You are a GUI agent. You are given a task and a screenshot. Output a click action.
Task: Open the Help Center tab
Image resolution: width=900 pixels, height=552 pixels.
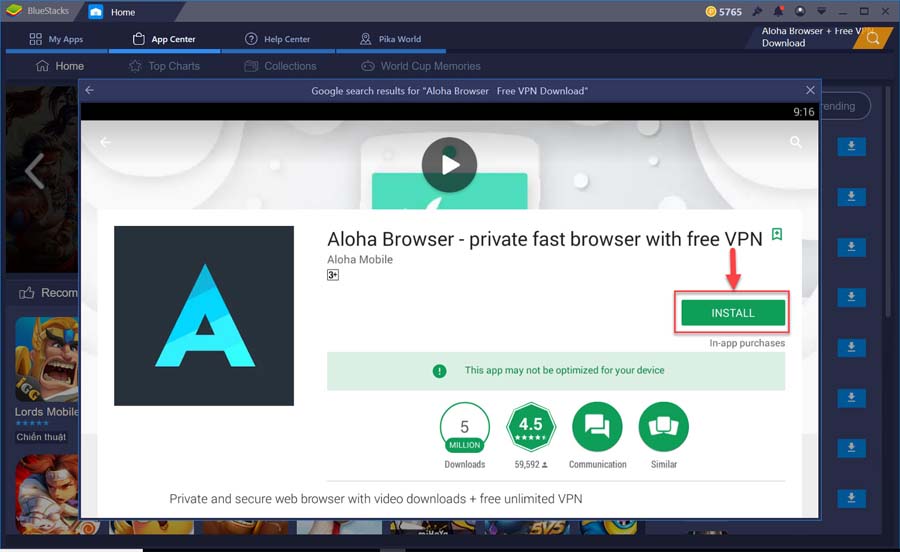278,39
